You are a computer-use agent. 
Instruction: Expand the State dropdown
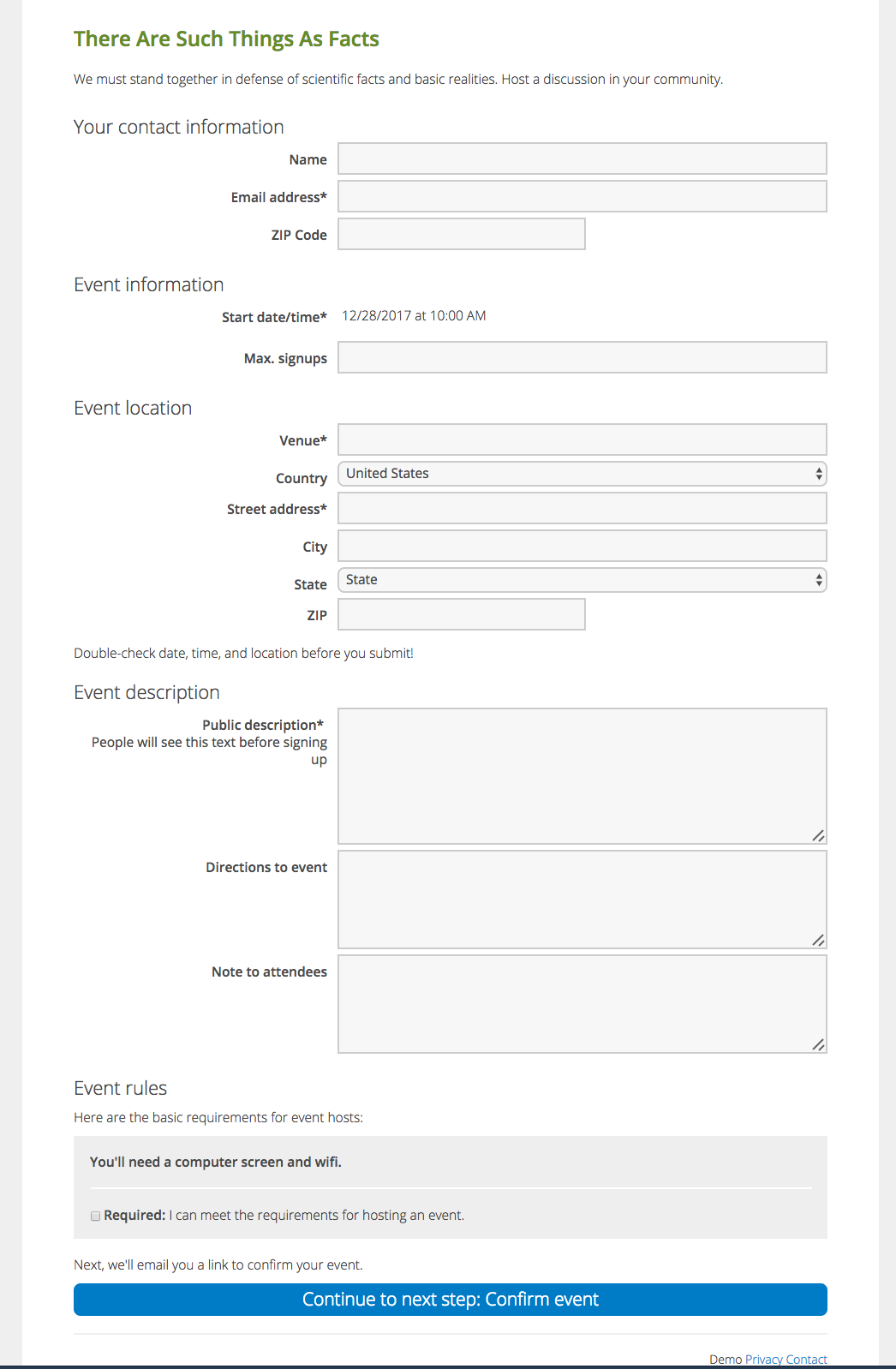click(582, 580)
